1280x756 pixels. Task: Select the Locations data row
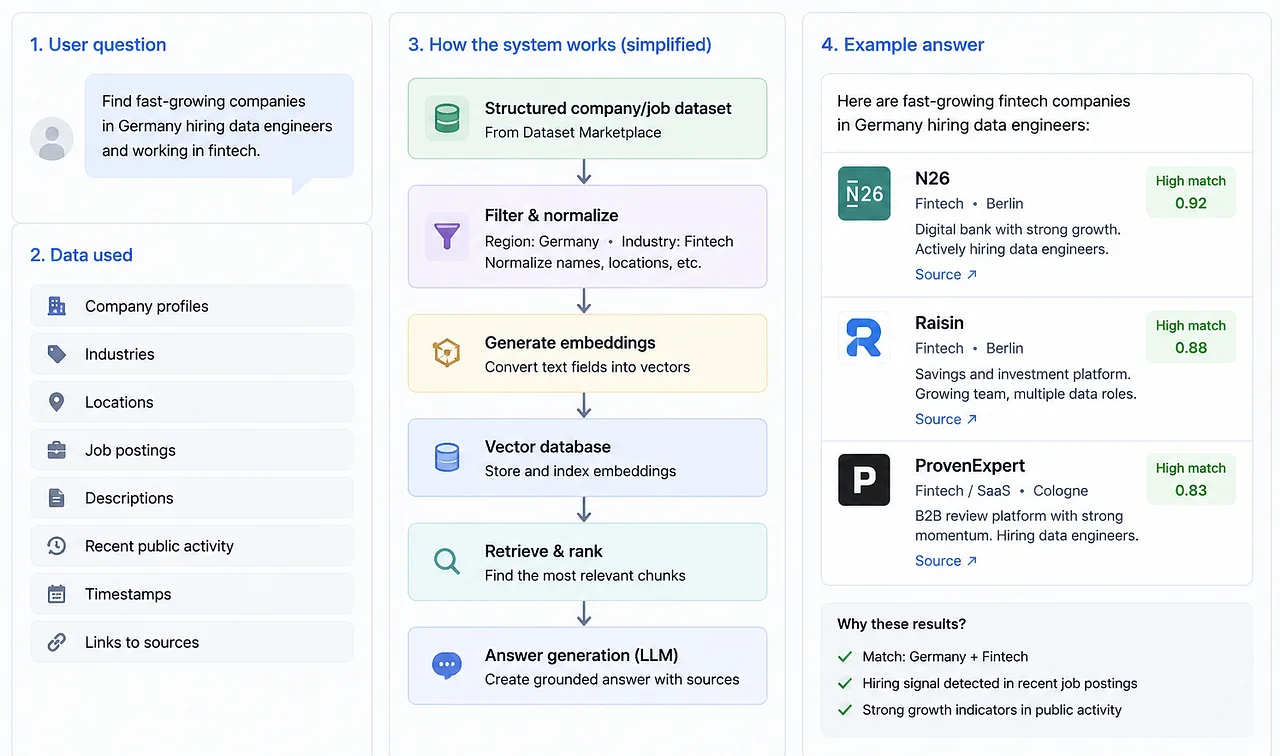coord(192,402)
